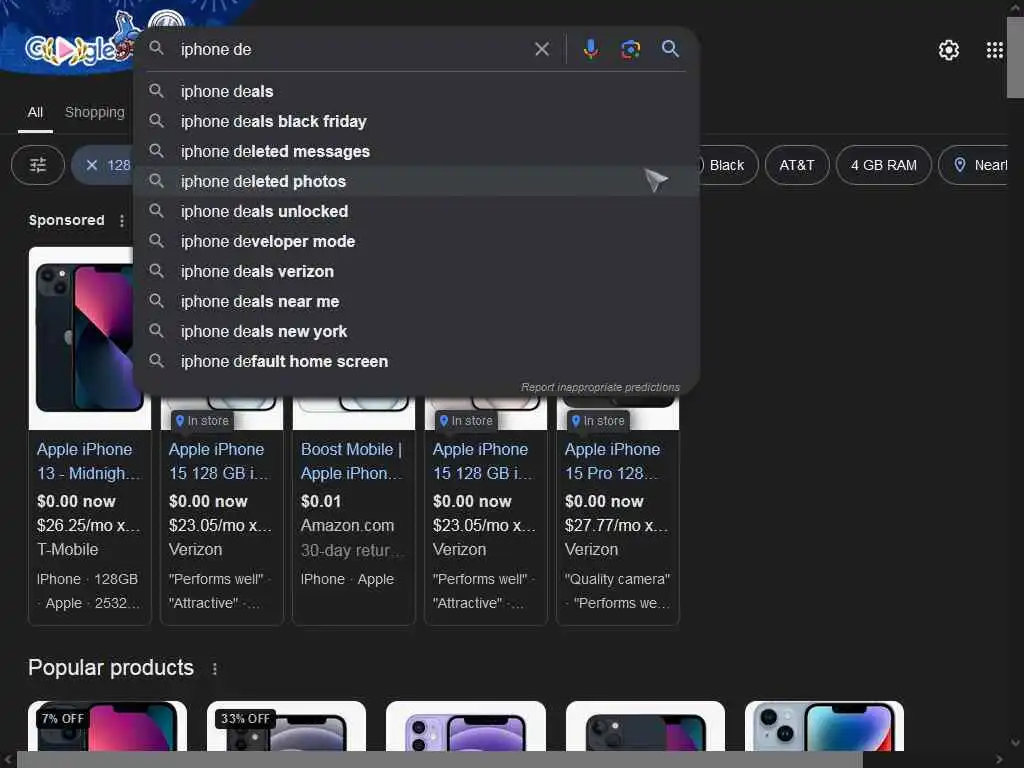The image size is (1024, 768).
Task: Submit search with magnifier button
Action: tap(670, 48)
